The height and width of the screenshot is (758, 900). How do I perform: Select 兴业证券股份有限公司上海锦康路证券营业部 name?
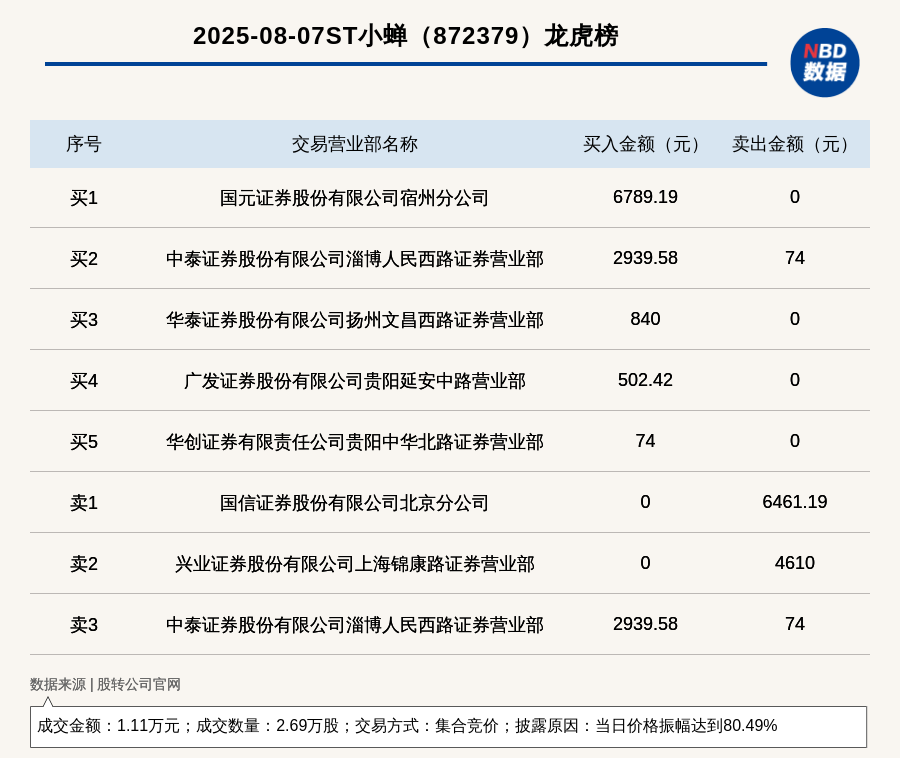coord(355,563)
